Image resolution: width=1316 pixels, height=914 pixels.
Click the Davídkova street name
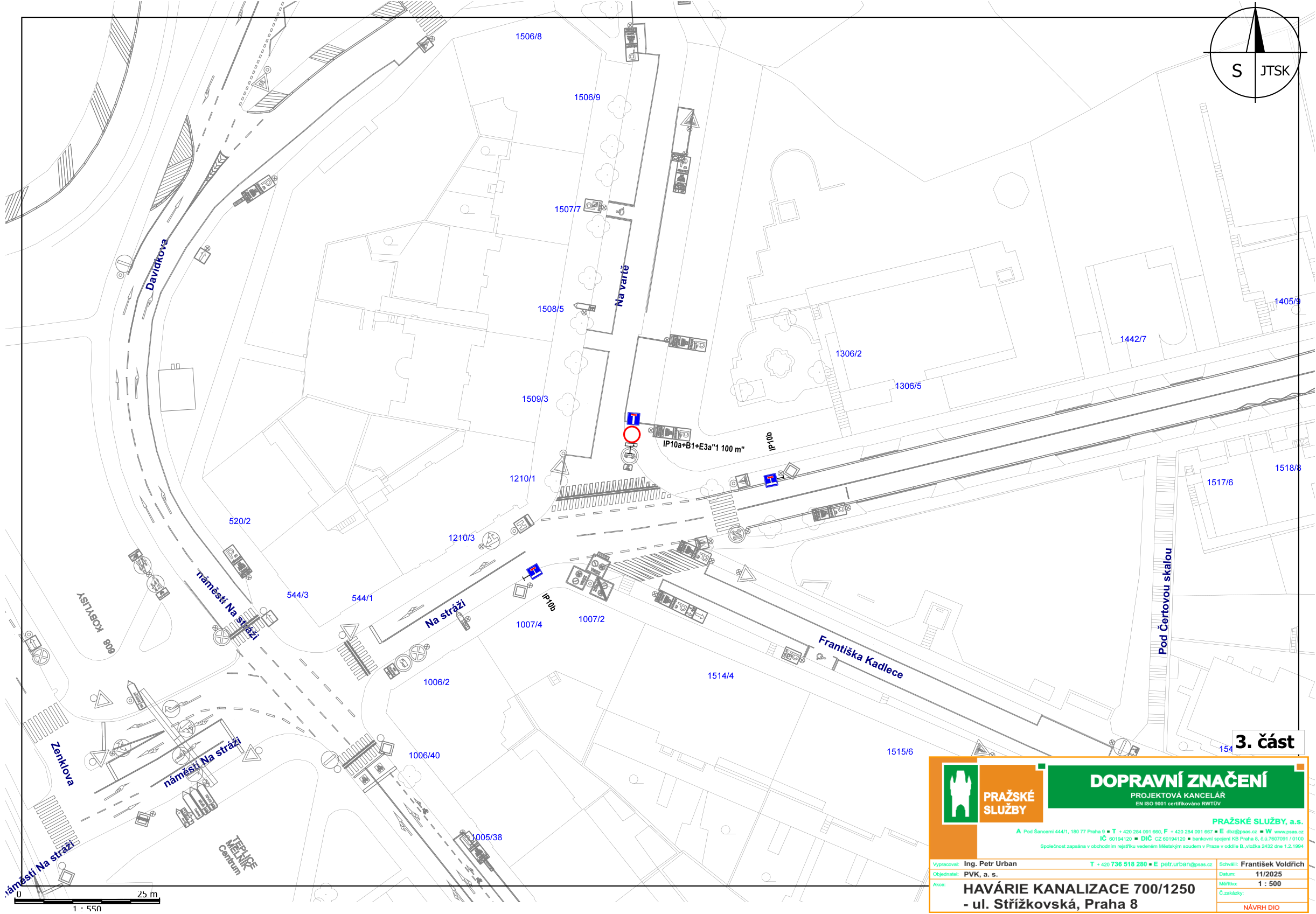pyautogui.click(x=157, y=264)
